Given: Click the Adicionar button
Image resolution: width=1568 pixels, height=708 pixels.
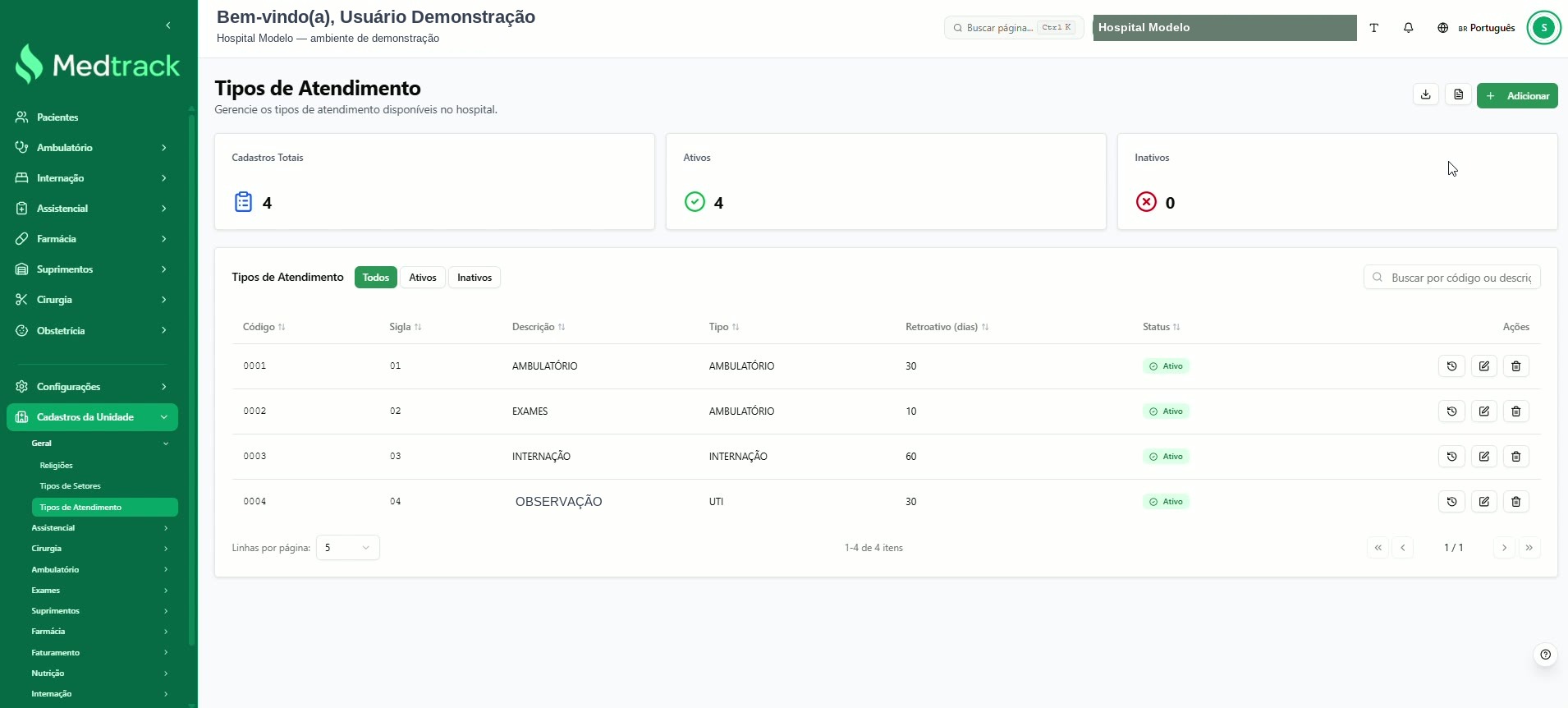Looking at the screenshot, I should (x=1517, y=95).
